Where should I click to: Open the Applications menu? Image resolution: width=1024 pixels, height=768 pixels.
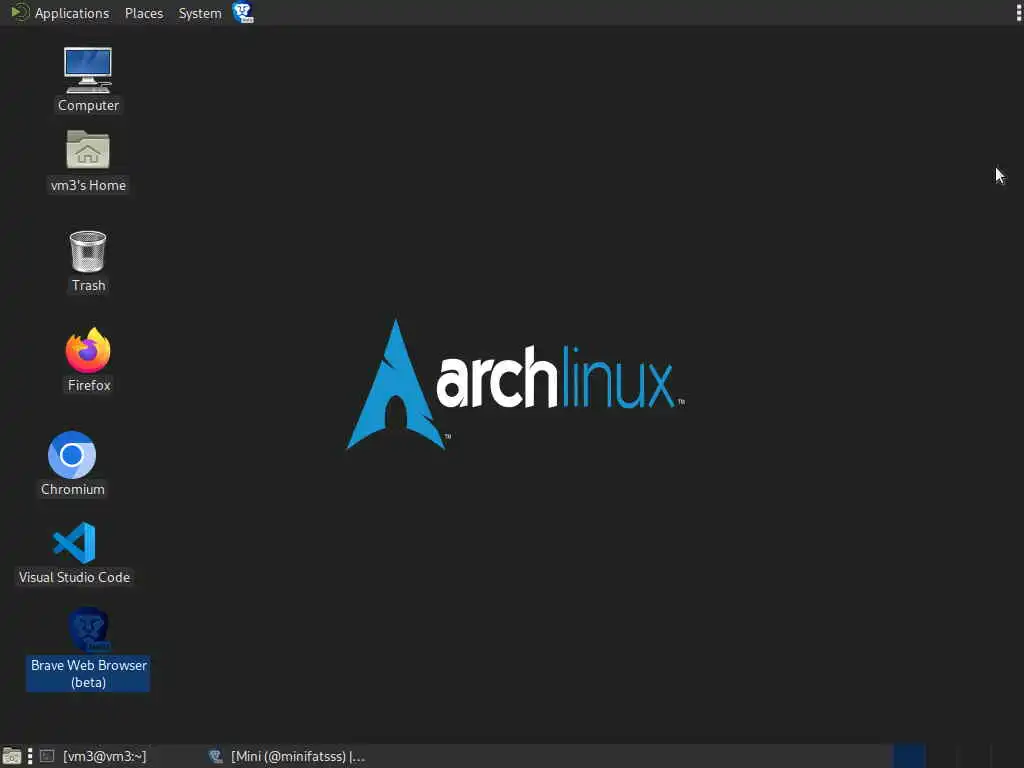(x=72, y=13)
